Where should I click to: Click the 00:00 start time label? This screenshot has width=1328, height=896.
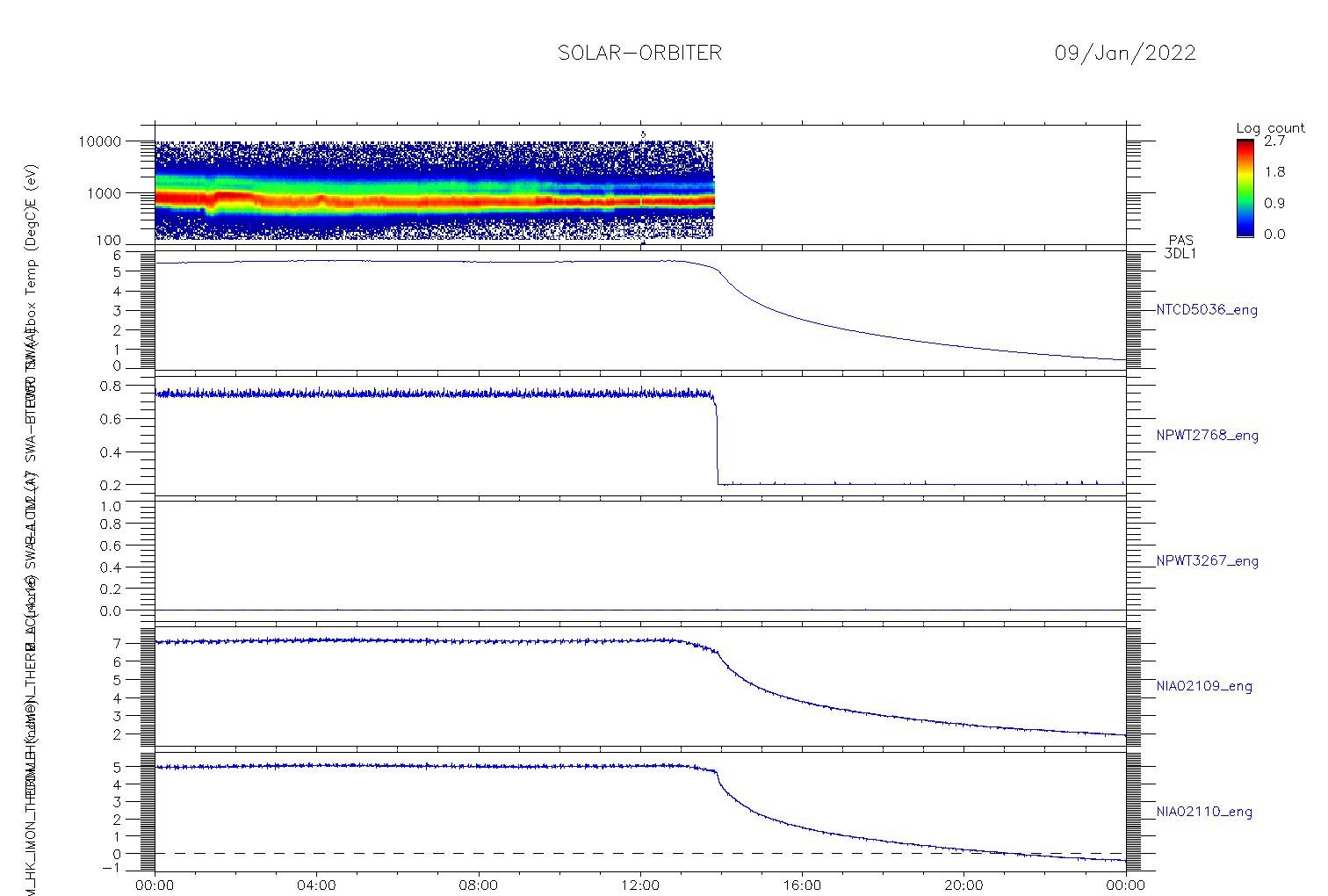[x=155, y=885]
